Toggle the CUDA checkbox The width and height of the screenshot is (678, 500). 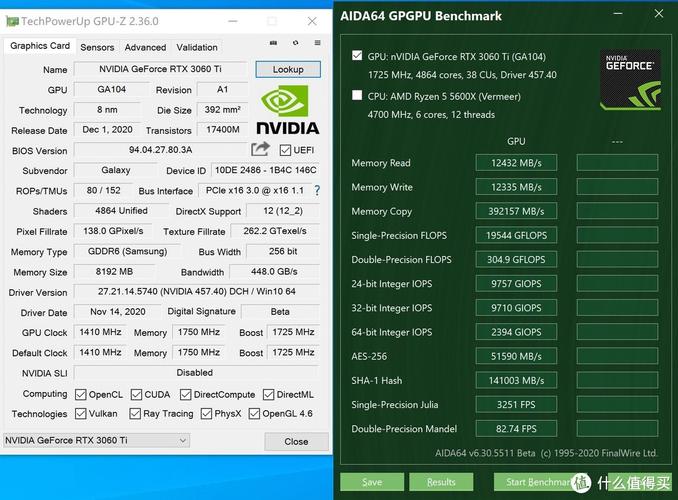click(136, 394)
